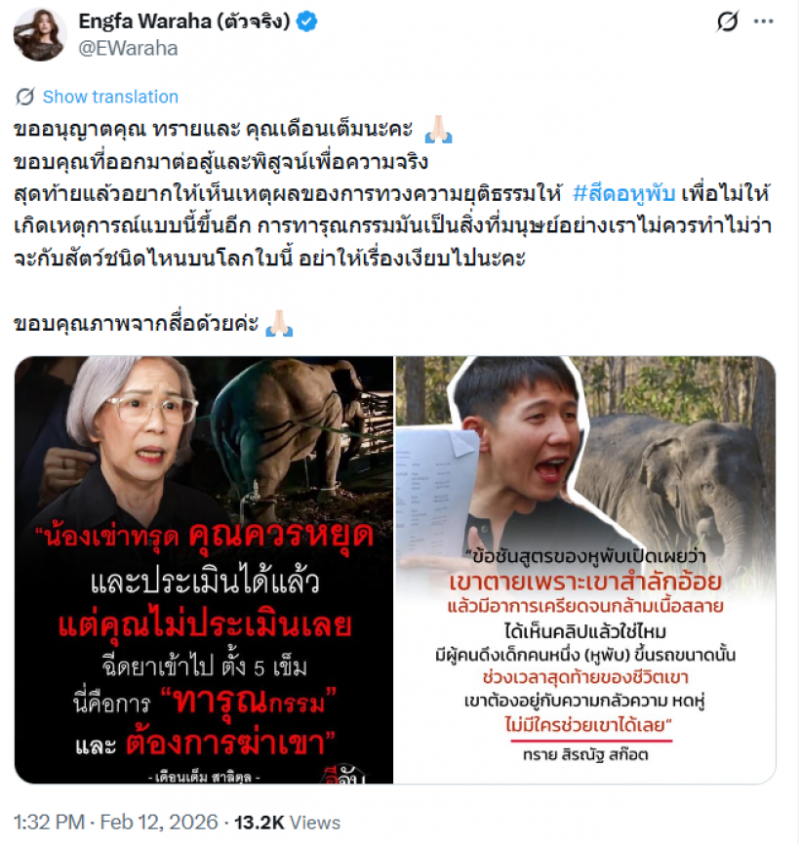
Task: Open the left image with gray-haired woman
Action: (204, 570)
